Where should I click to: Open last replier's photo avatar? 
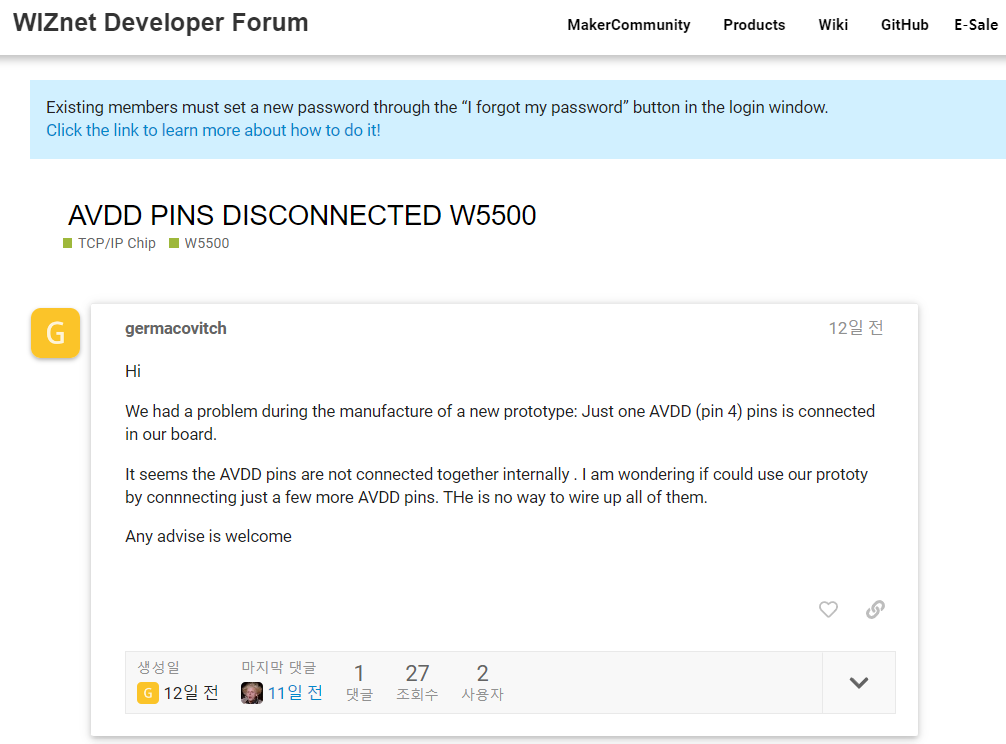click(x=252, y=693)
